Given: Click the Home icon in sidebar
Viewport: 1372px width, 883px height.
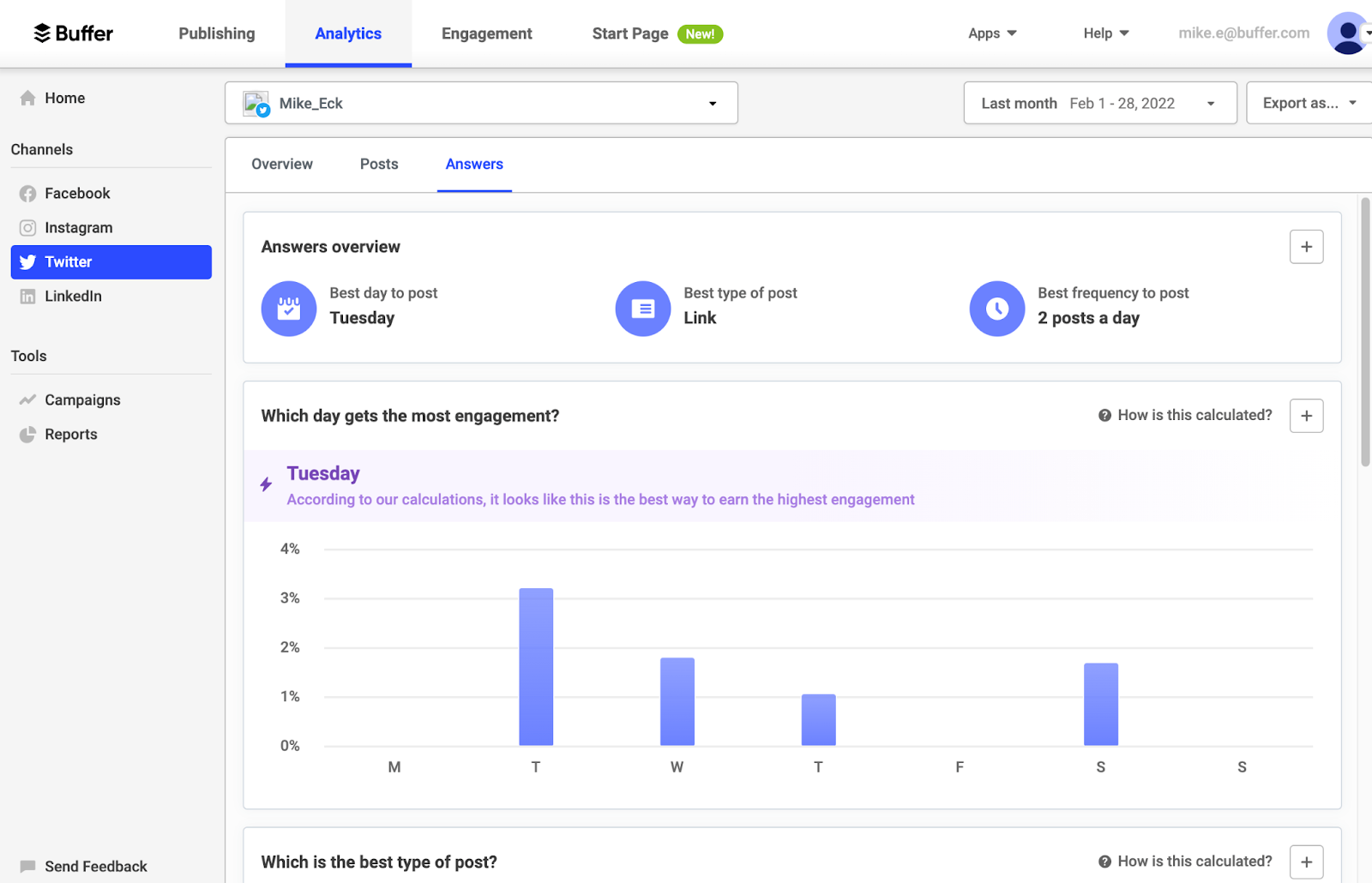Looking at the screenshot, I should [27, 98].
